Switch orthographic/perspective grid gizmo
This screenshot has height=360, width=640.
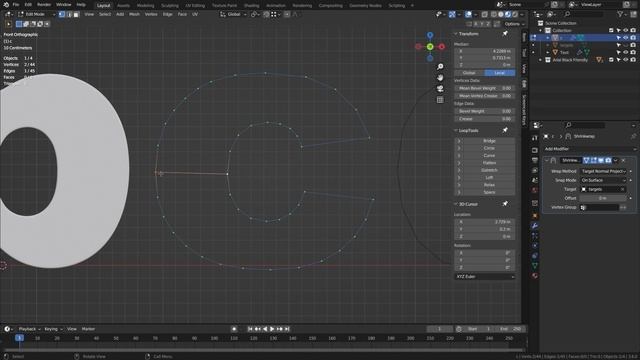pyautogui.click(x=440, y=100)
